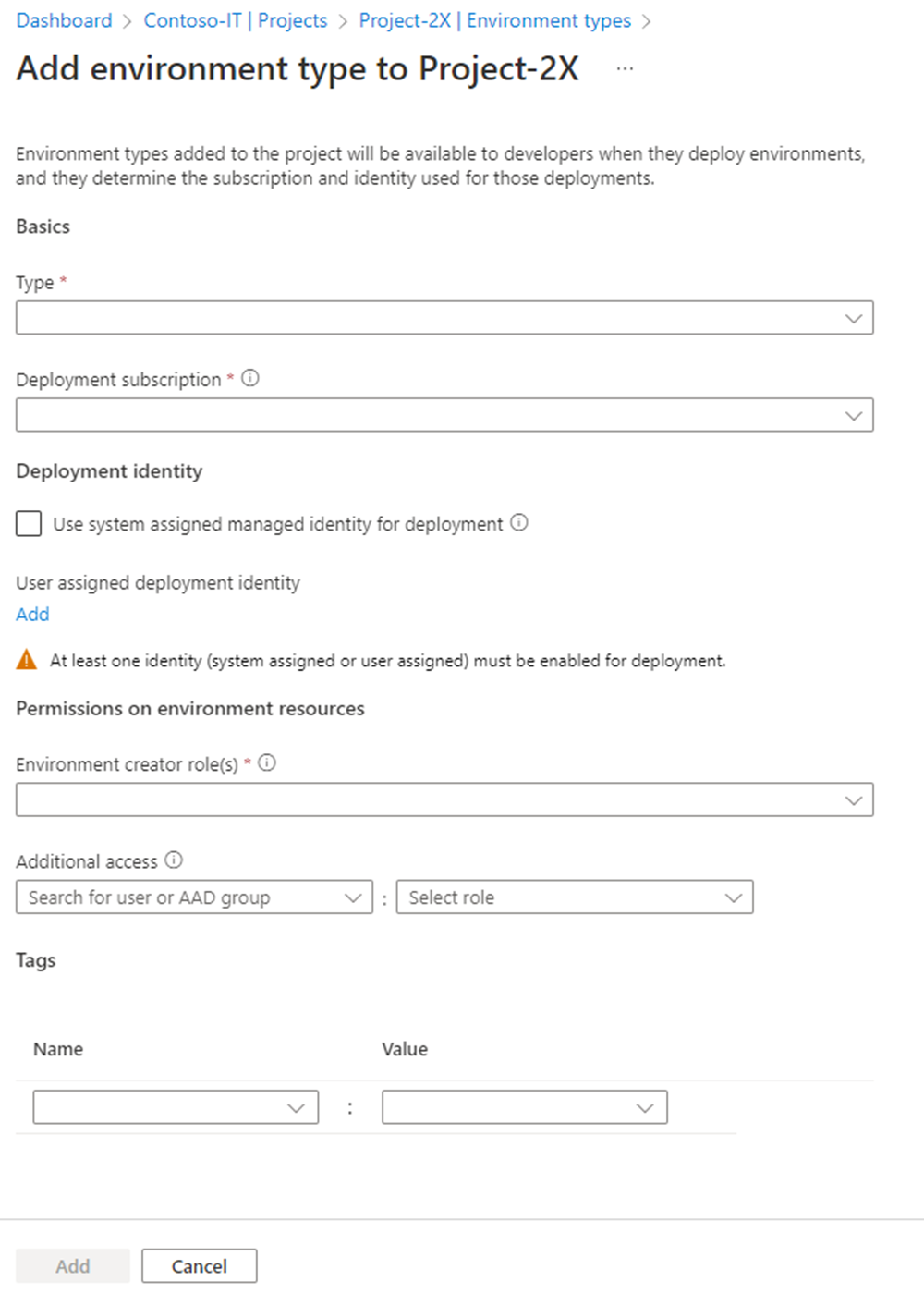Image resolution: width=924 pixels, height=1293 pixels.
Task: Open the tag Value dropdown
Action: (x=524, y=1107)
